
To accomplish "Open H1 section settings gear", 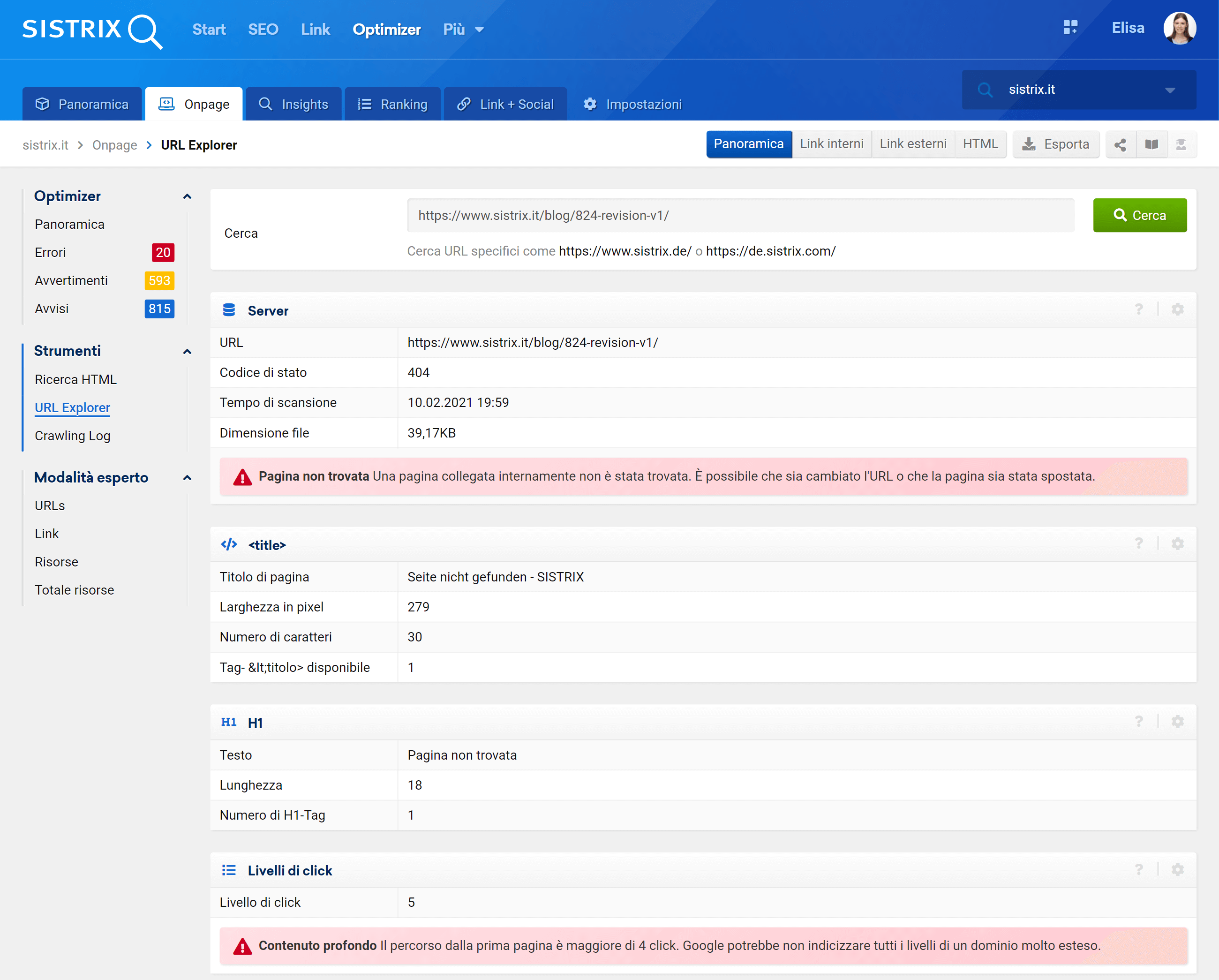I will (1177, 722).
